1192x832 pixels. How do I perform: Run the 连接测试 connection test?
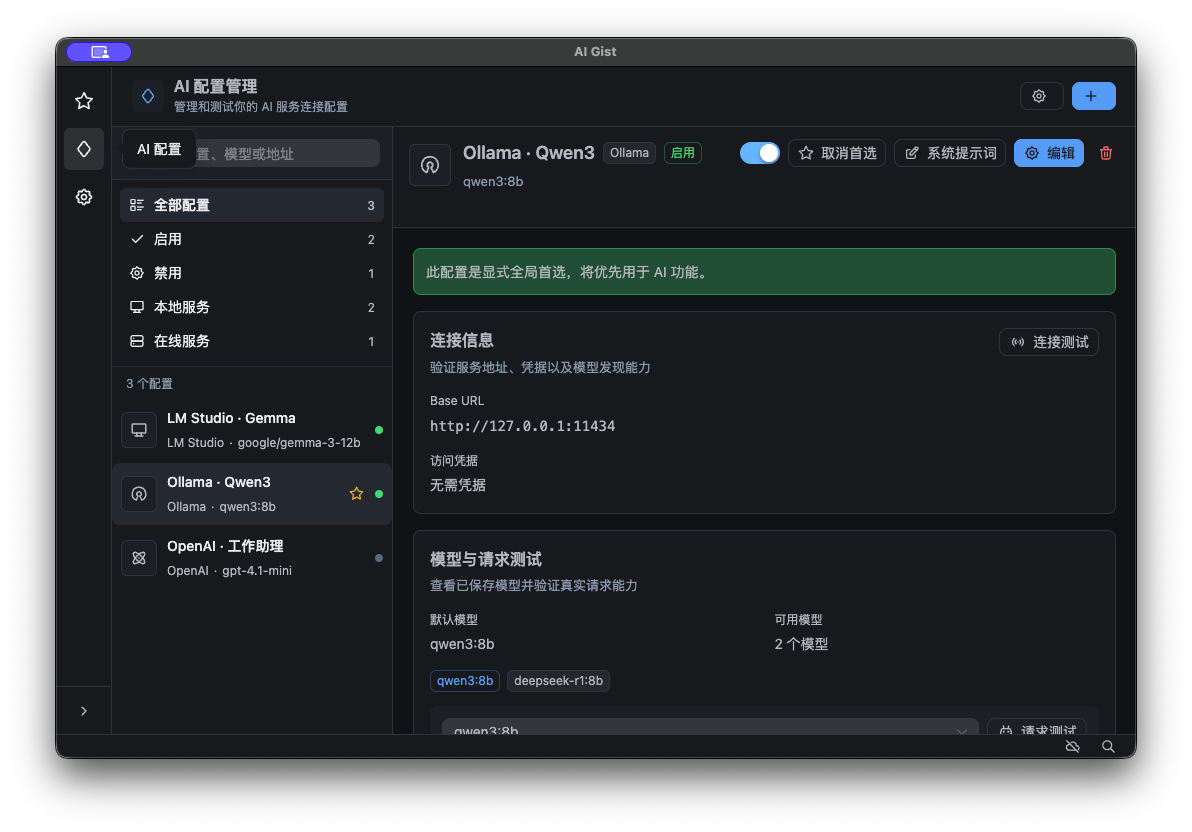tap(1048, 342)
